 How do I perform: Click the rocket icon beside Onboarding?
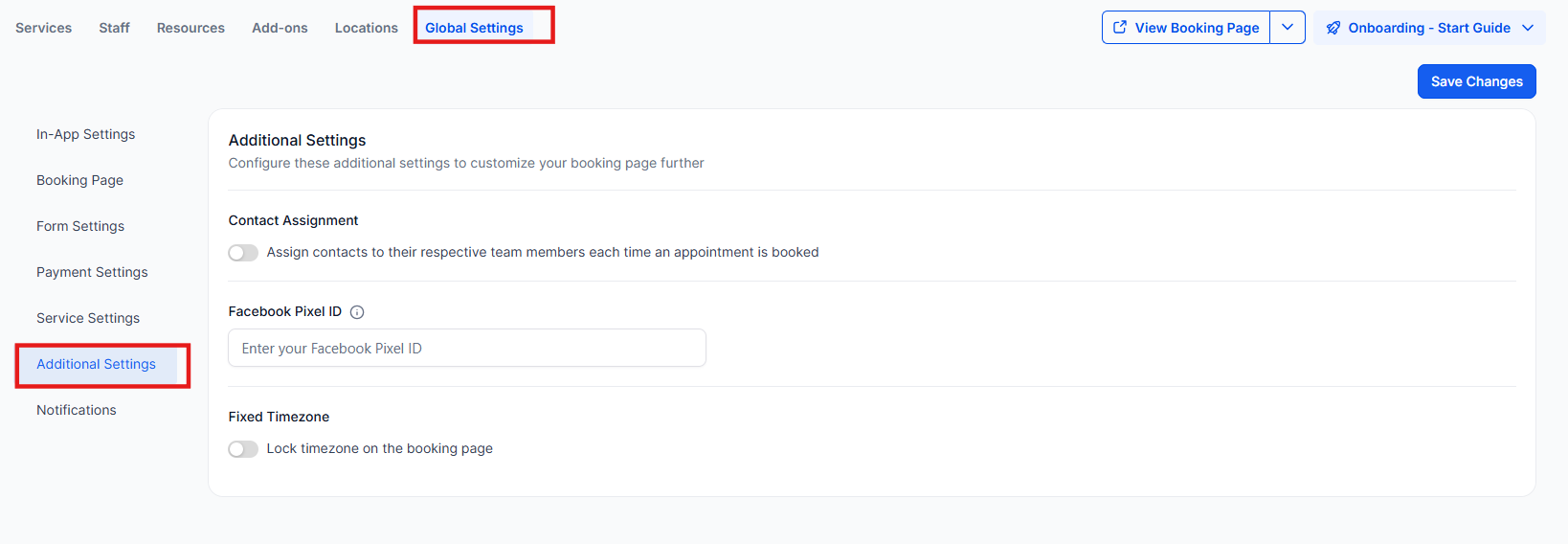pos(1333,28)
